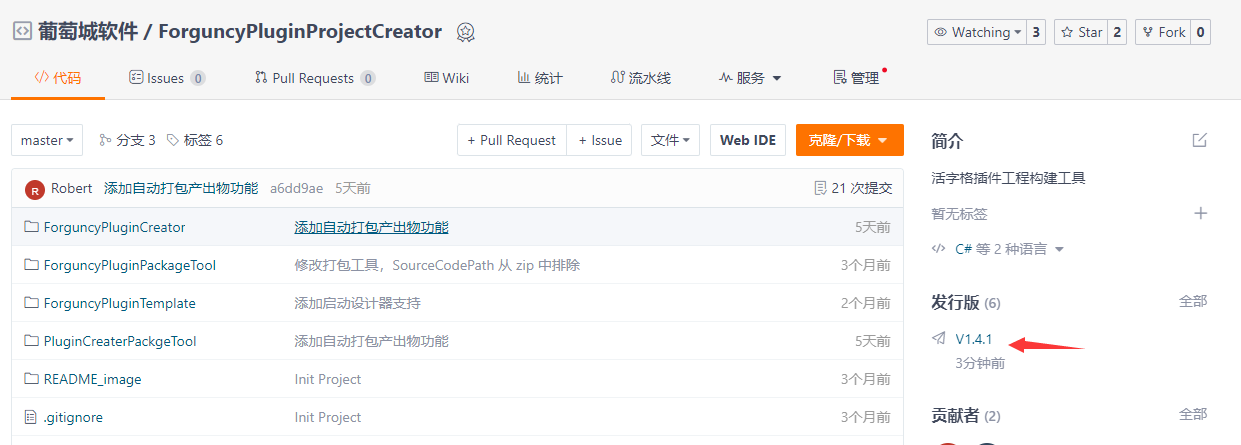View 21 次提交 commit history
This screenshot has height=445, width=1241.
[x=853, y=188]
